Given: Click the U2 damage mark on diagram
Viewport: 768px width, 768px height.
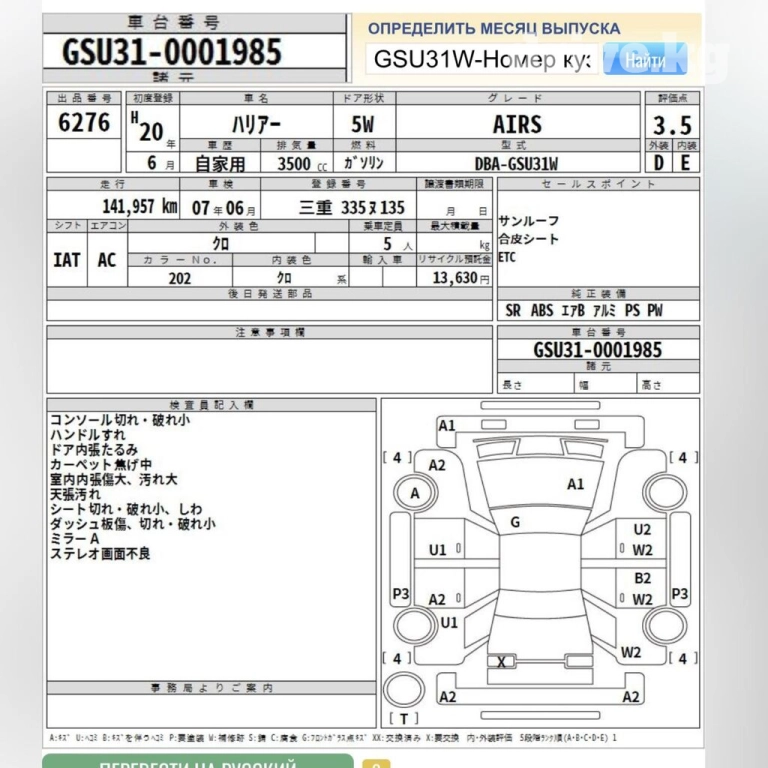Looking at the screenshot, I should click(x=642, y=529).
